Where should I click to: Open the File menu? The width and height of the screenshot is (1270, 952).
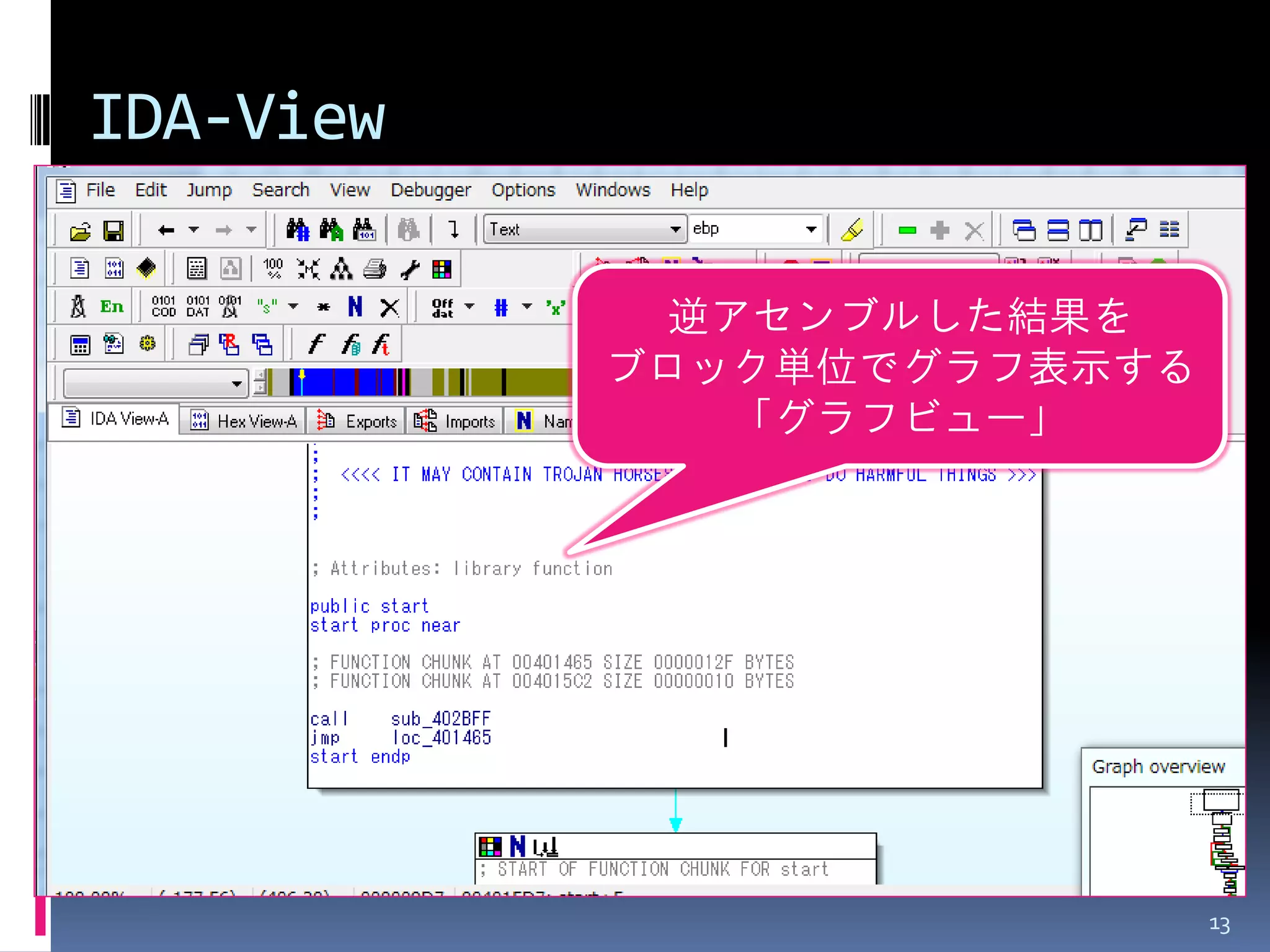click(x=100, y=190)
